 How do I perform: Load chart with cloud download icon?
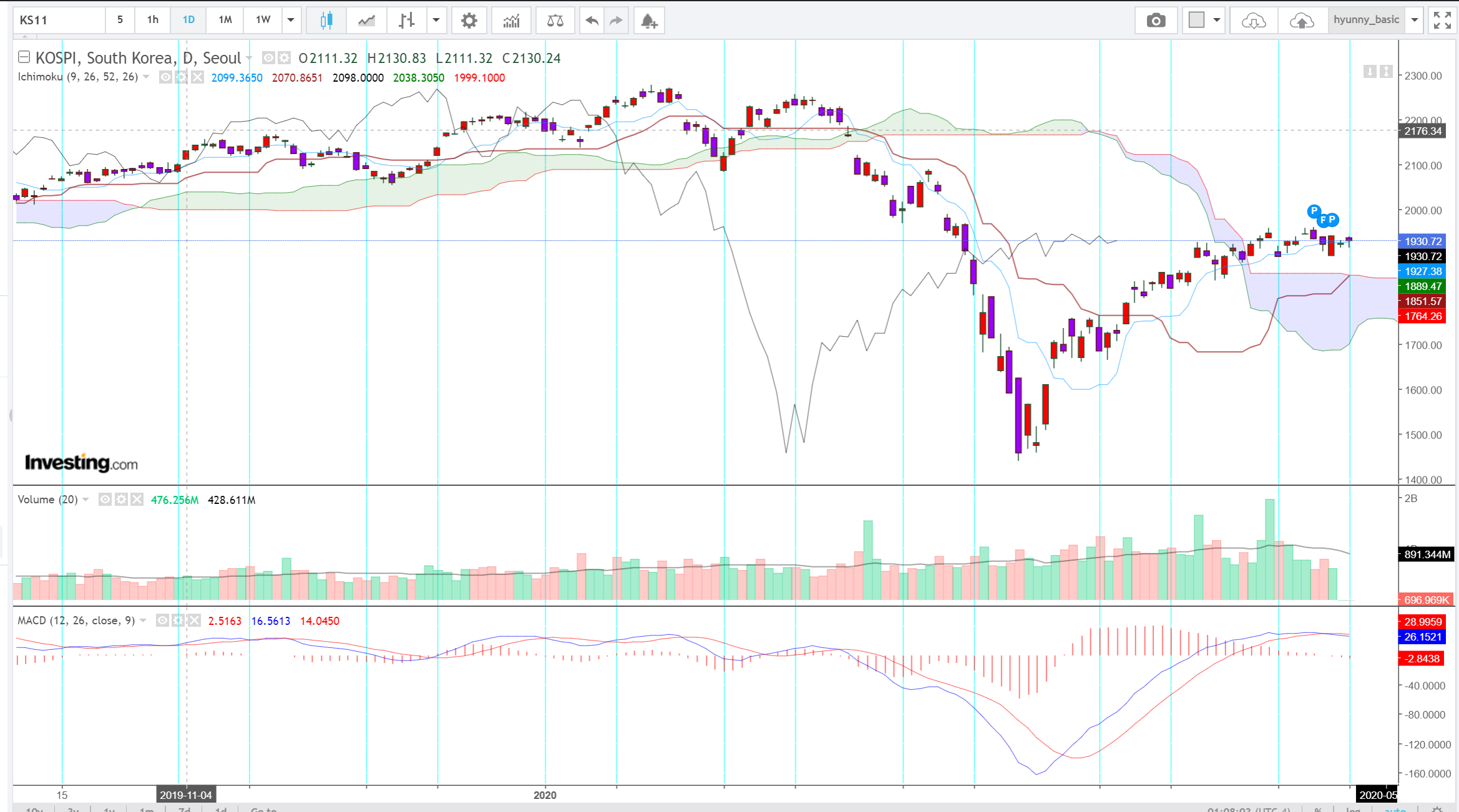click(x=1253, y=21)
